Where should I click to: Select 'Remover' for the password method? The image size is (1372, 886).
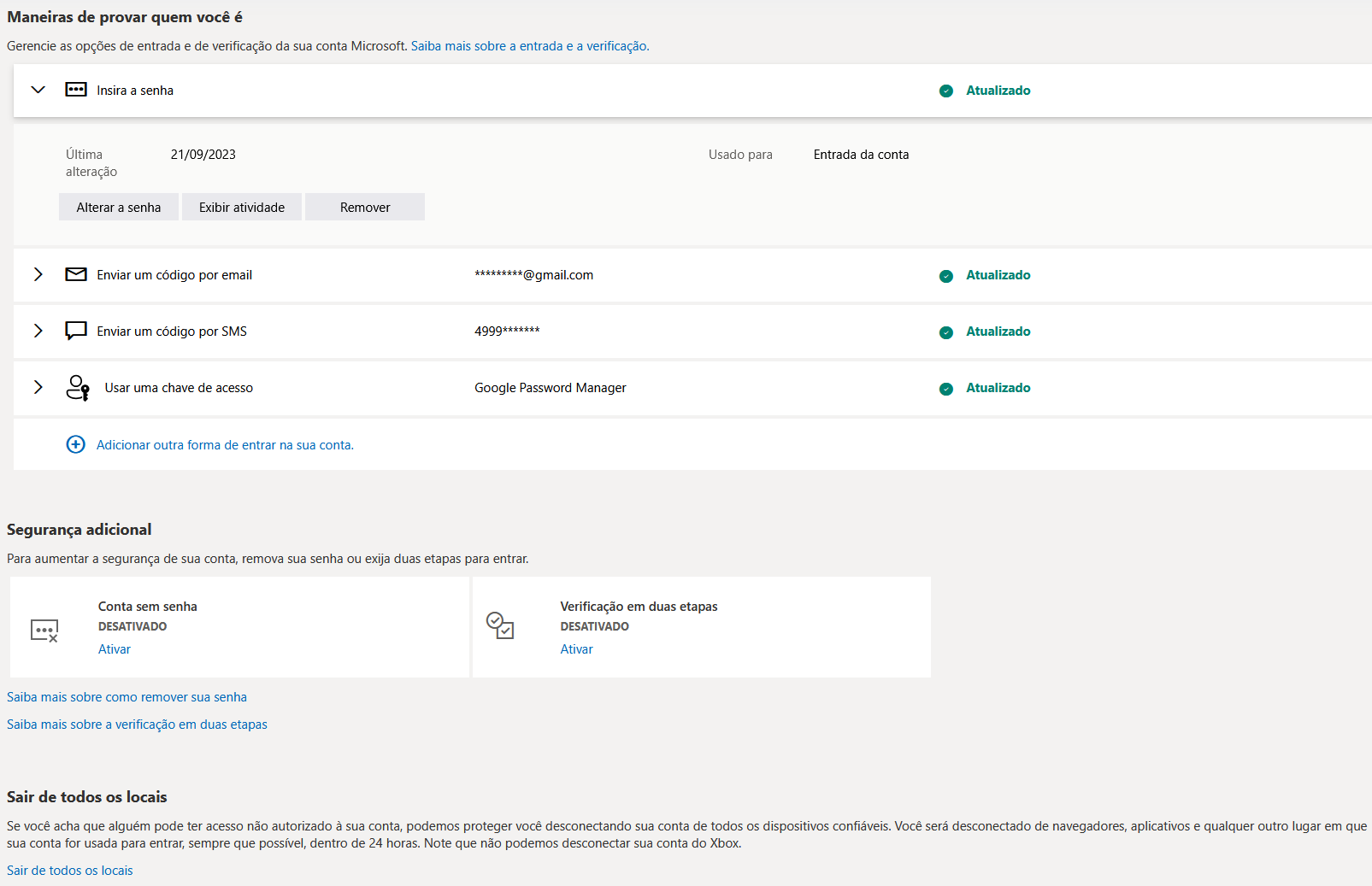(365, 207)
